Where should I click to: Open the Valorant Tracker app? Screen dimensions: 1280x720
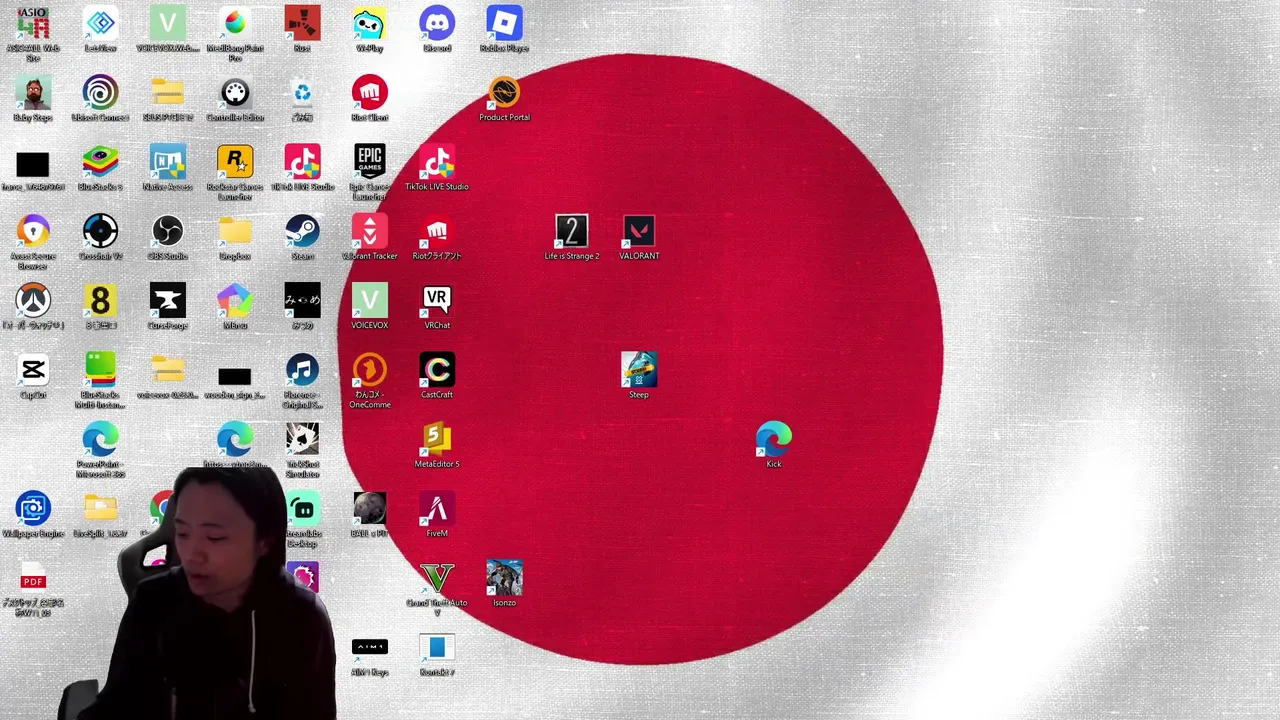[369, 231]
